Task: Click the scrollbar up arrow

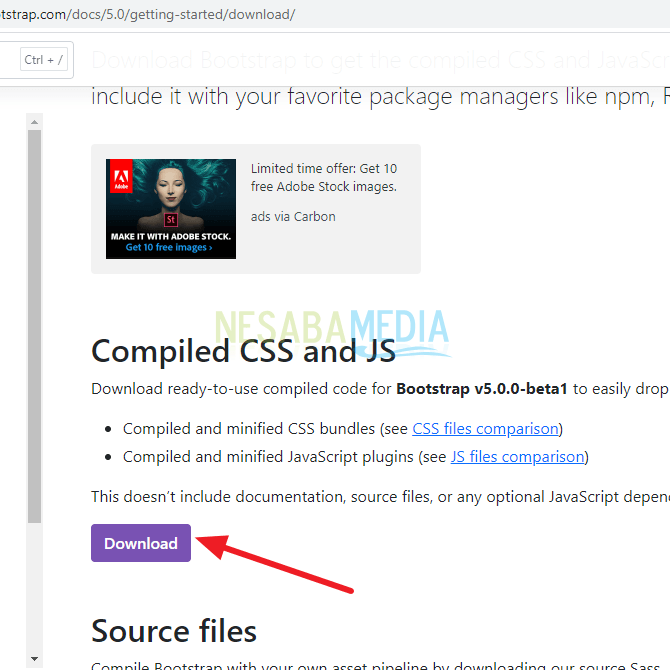Action: click(34, 122)
